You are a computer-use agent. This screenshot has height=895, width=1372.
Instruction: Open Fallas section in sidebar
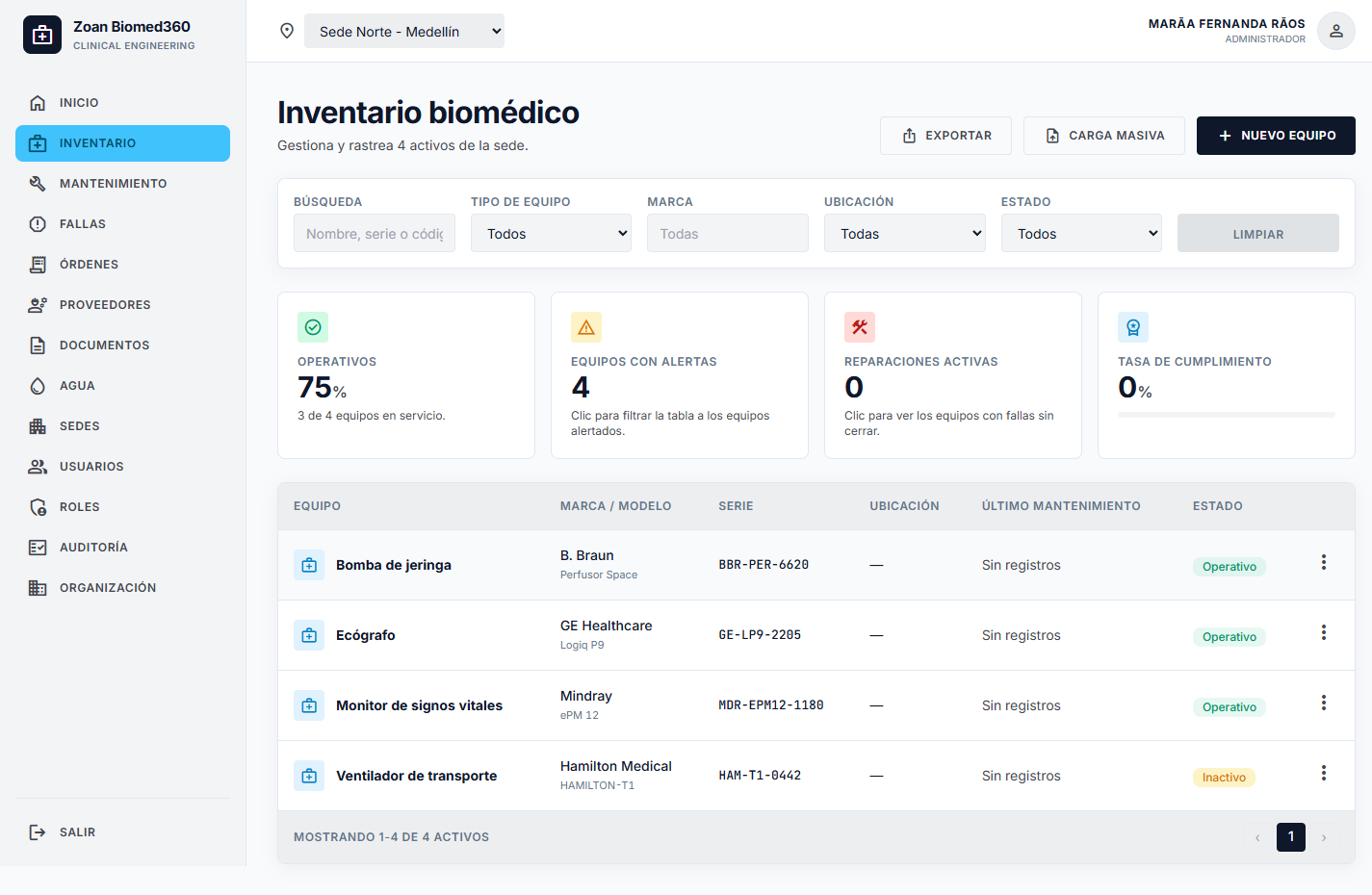pyautogui.click(x=122, y=224)
